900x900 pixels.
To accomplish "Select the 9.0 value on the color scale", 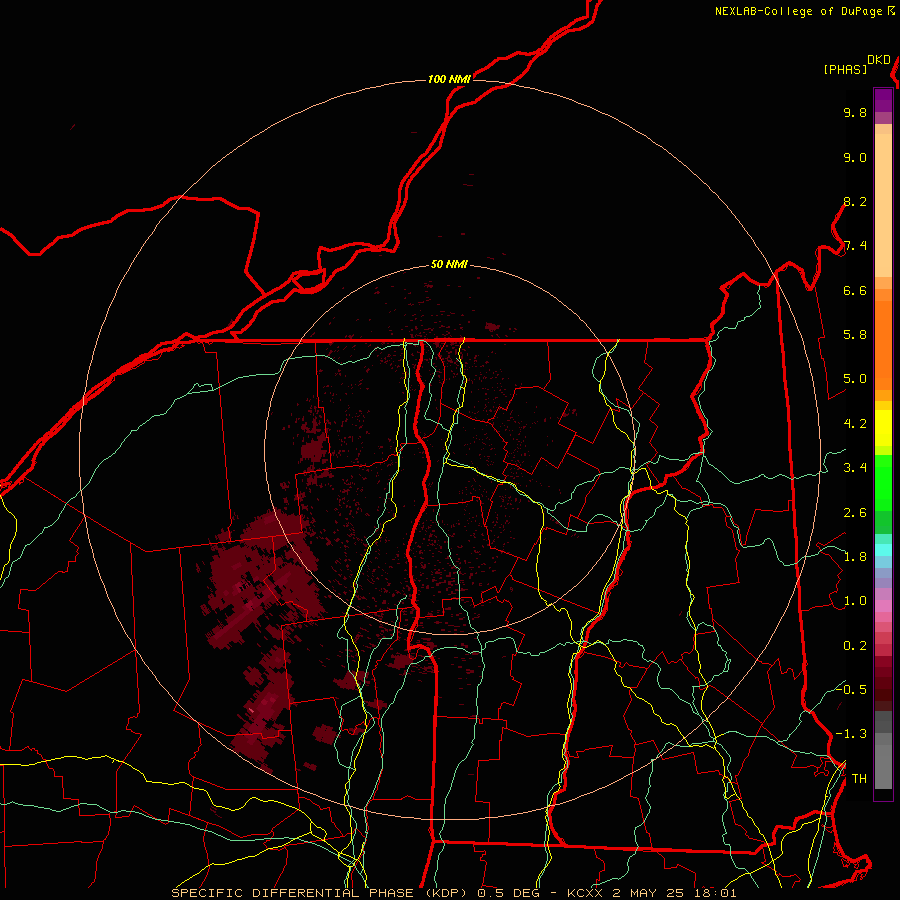I will click(x=855, y=158).
